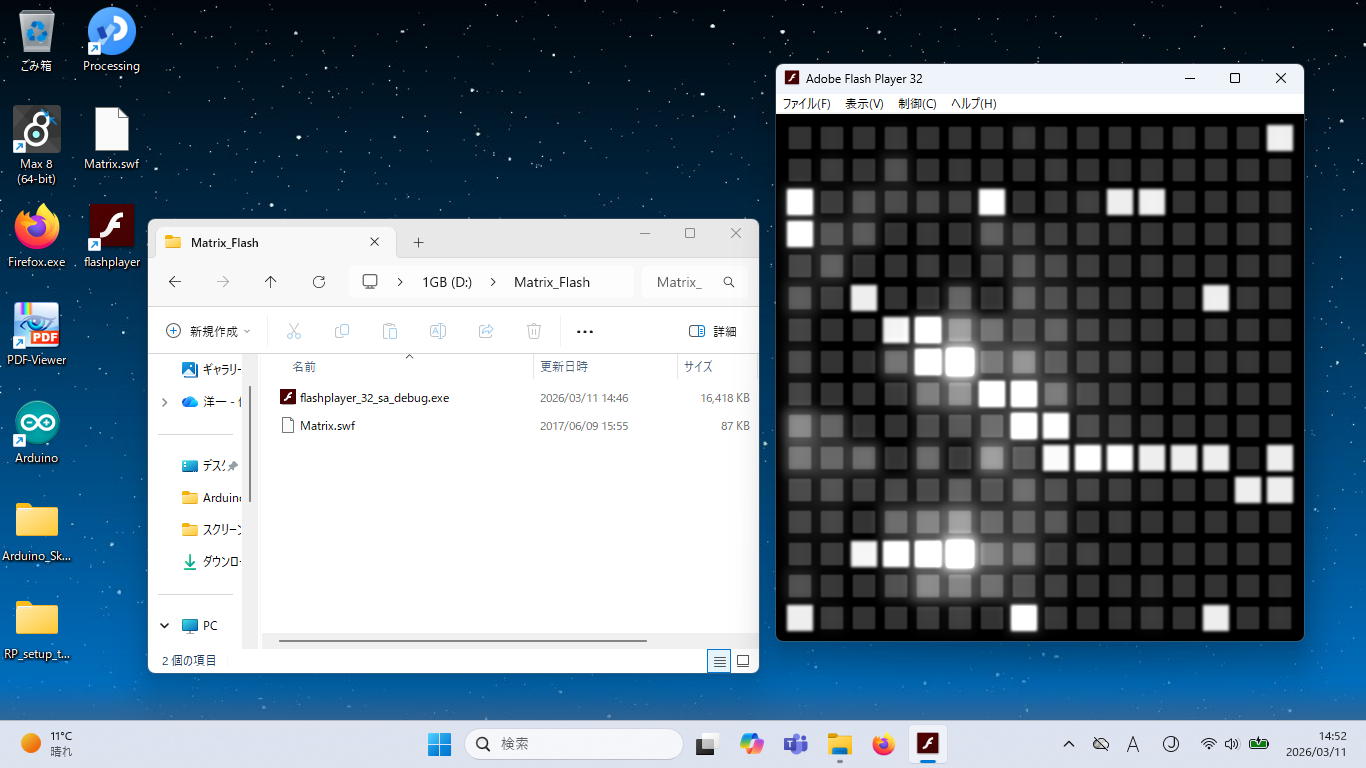
Task: Click the Flash Player taskbar icon
Action: [x=927, y=744]
